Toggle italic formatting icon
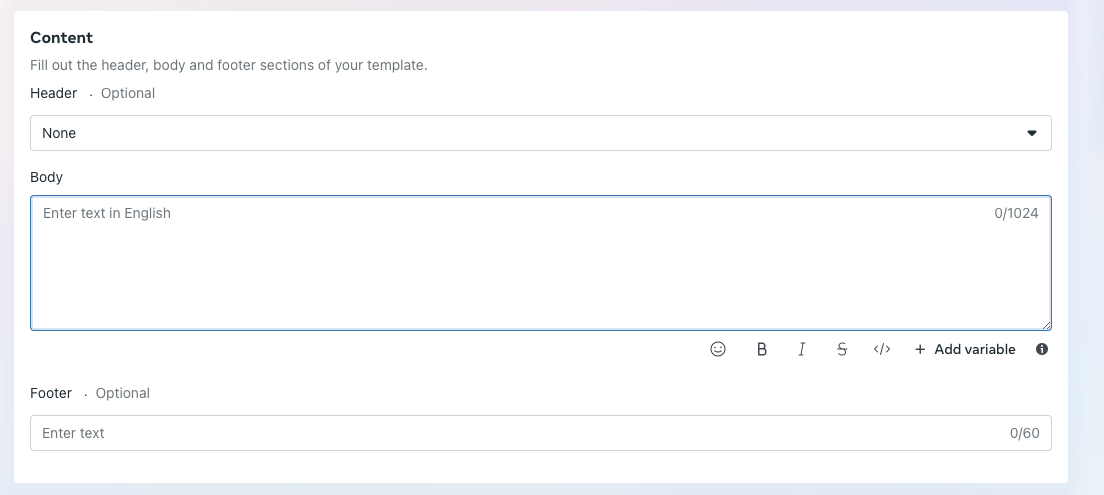Image resolution: width=1104 pixels, height=495 pixels. coord(802,349)
